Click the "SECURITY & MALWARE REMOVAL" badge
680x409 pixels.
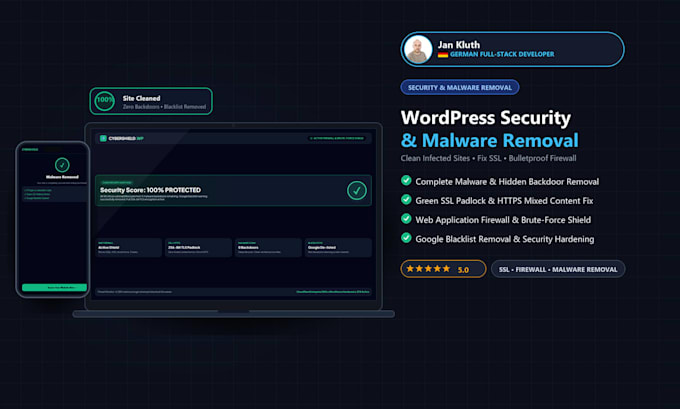pyautogui.click(x=460, y=88)
